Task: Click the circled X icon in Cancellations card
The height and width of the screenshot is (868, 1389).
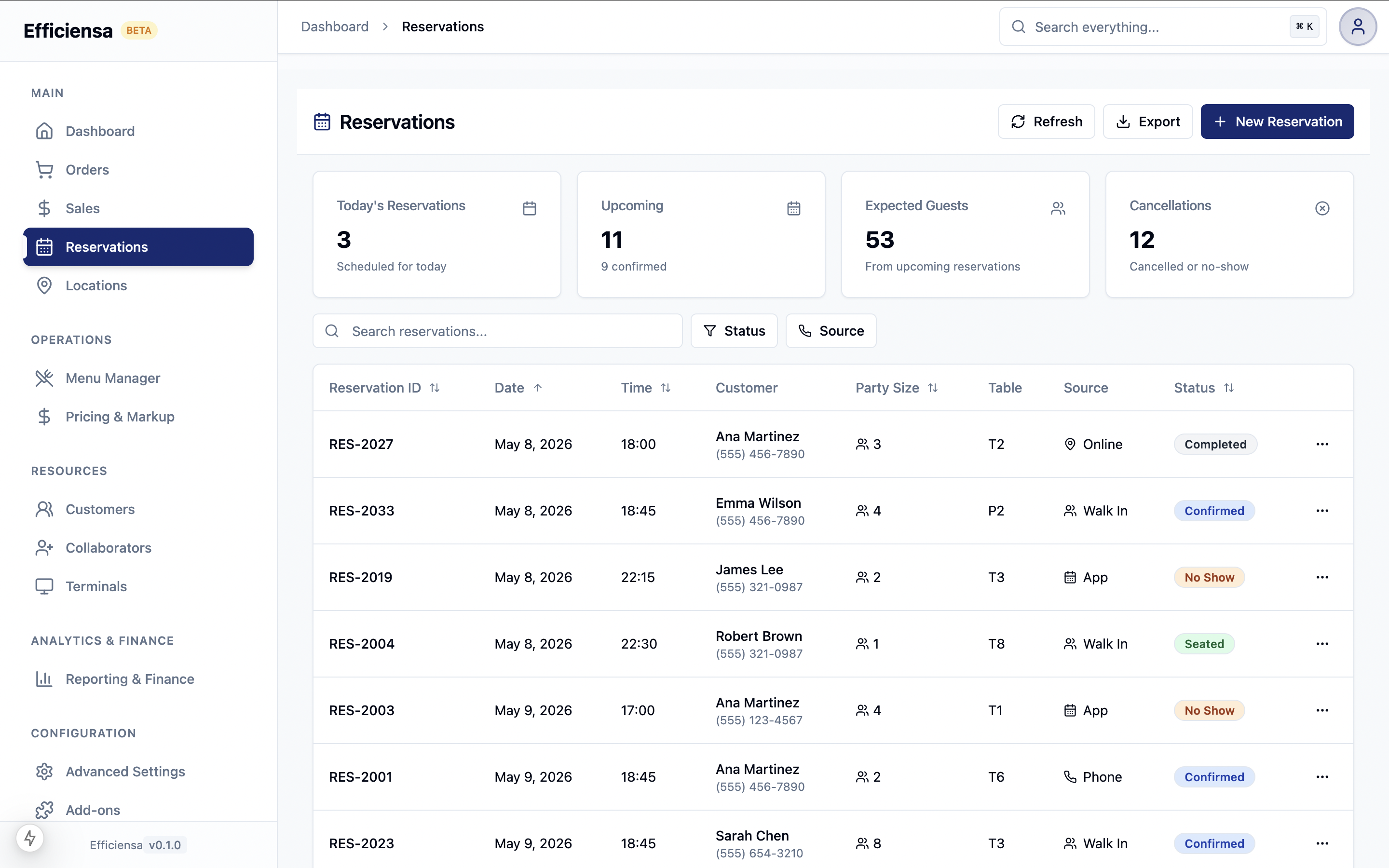Action: (x=1322, y=208)
